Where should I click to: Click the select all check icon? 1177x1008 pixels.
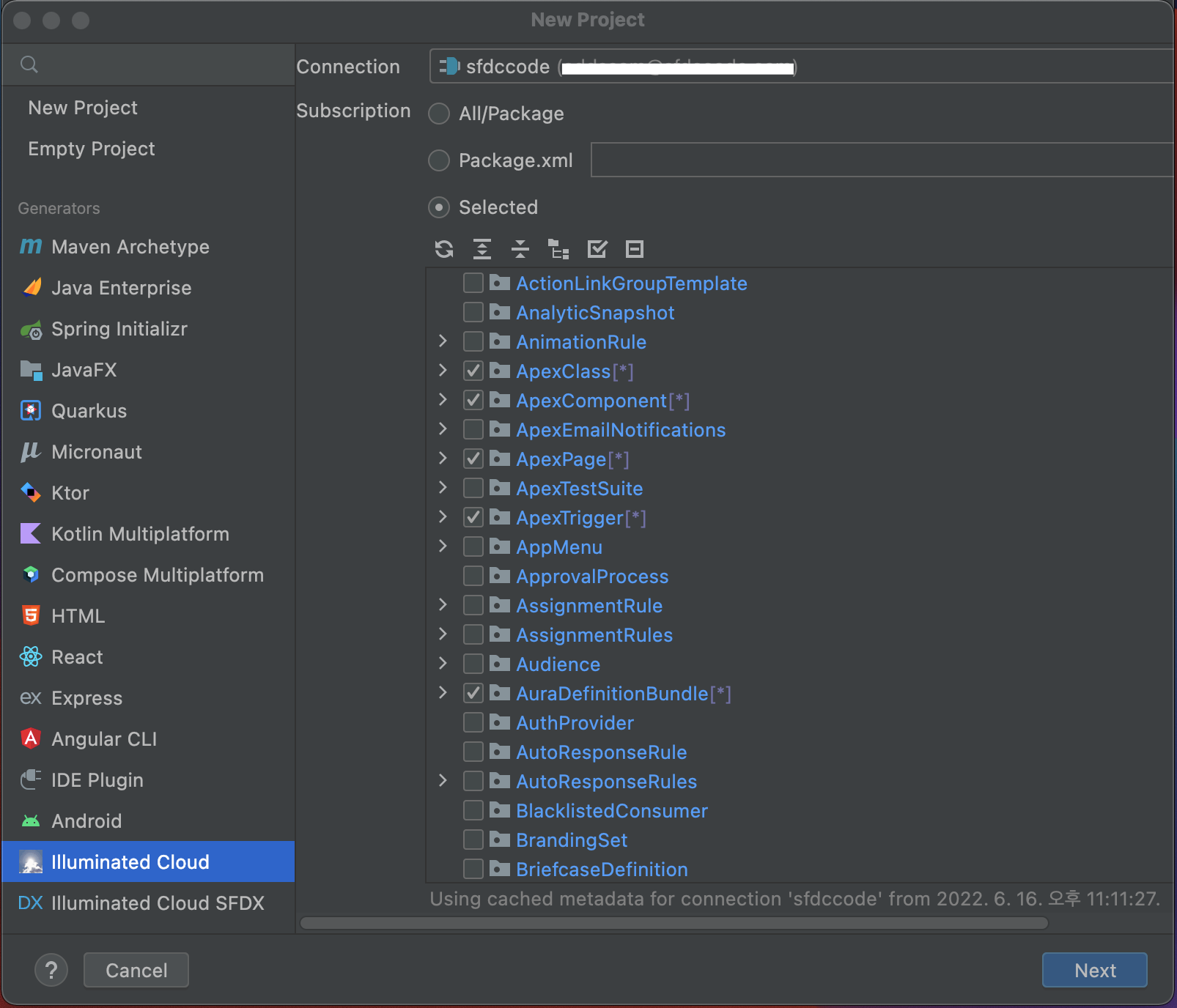click(x=597, y=249)
